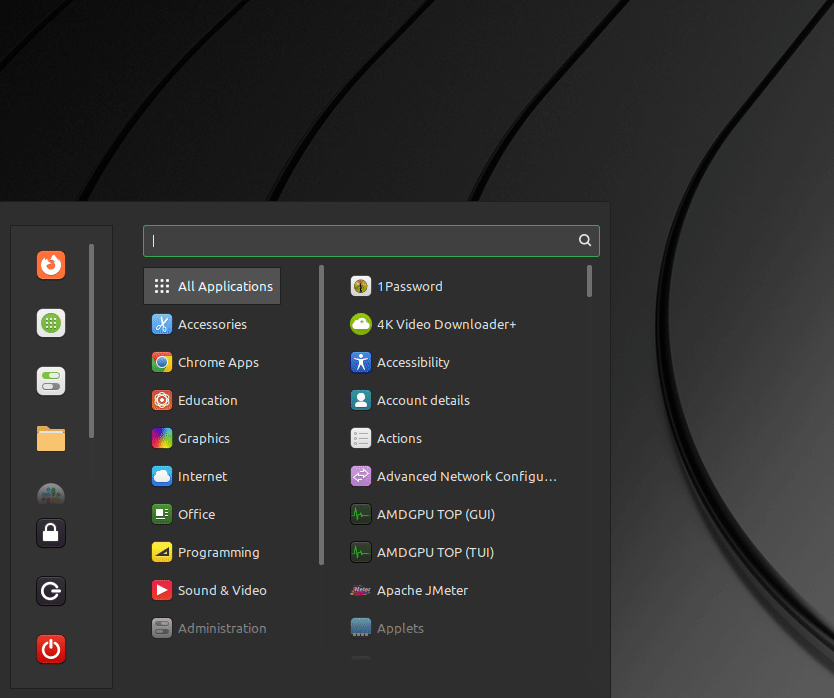834x698 pixels.
Task: Open System Settings toggle-switch icon
Action: coord(51,381)
